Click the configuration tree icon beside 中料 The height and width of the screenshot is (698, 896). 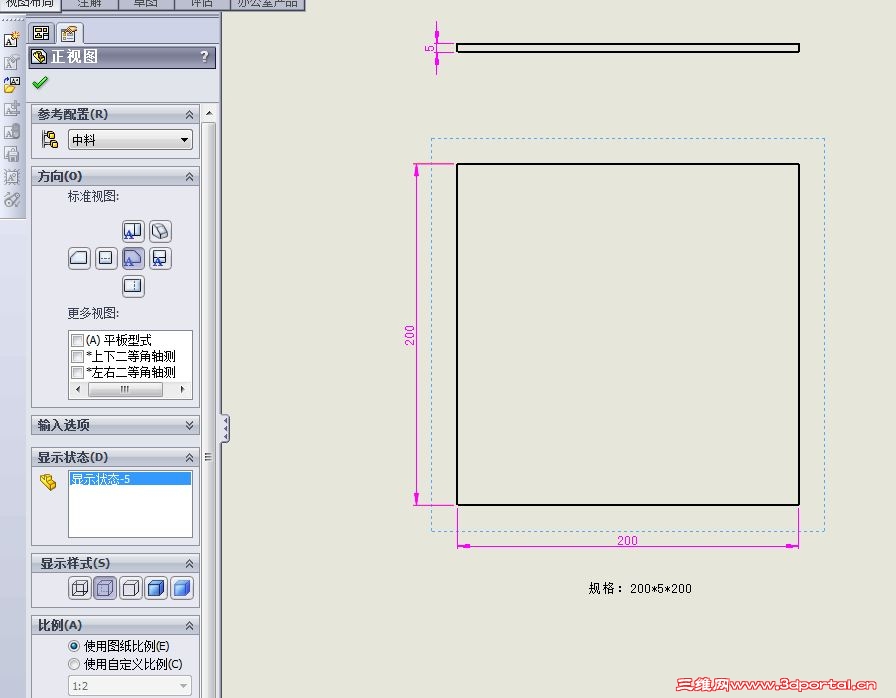pos(50,139)
